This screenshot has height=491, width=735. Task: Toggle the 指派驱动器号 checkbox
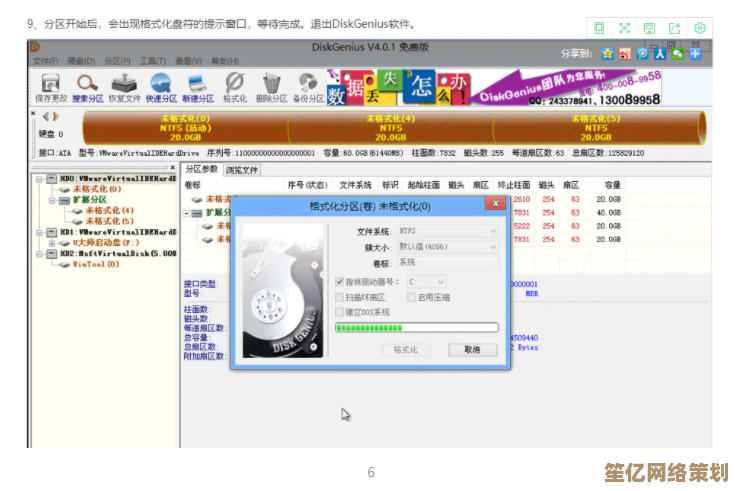pos(340,282)
